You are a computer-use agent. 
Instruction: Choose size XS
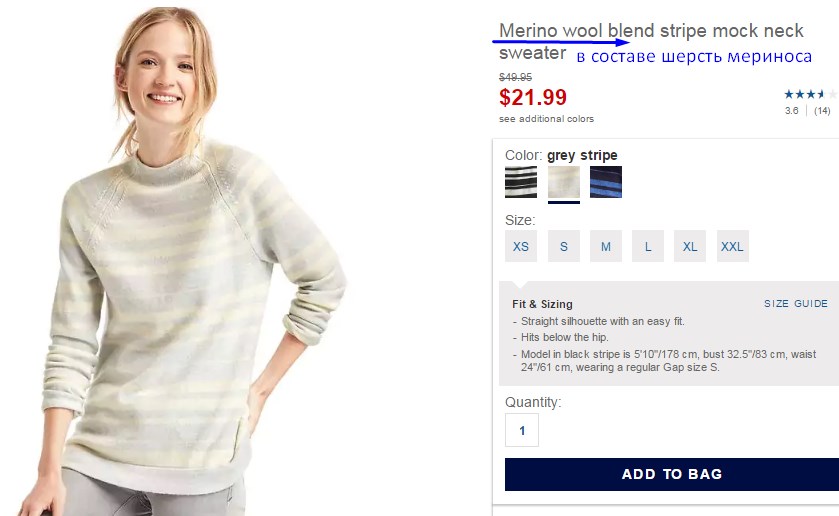521,246
